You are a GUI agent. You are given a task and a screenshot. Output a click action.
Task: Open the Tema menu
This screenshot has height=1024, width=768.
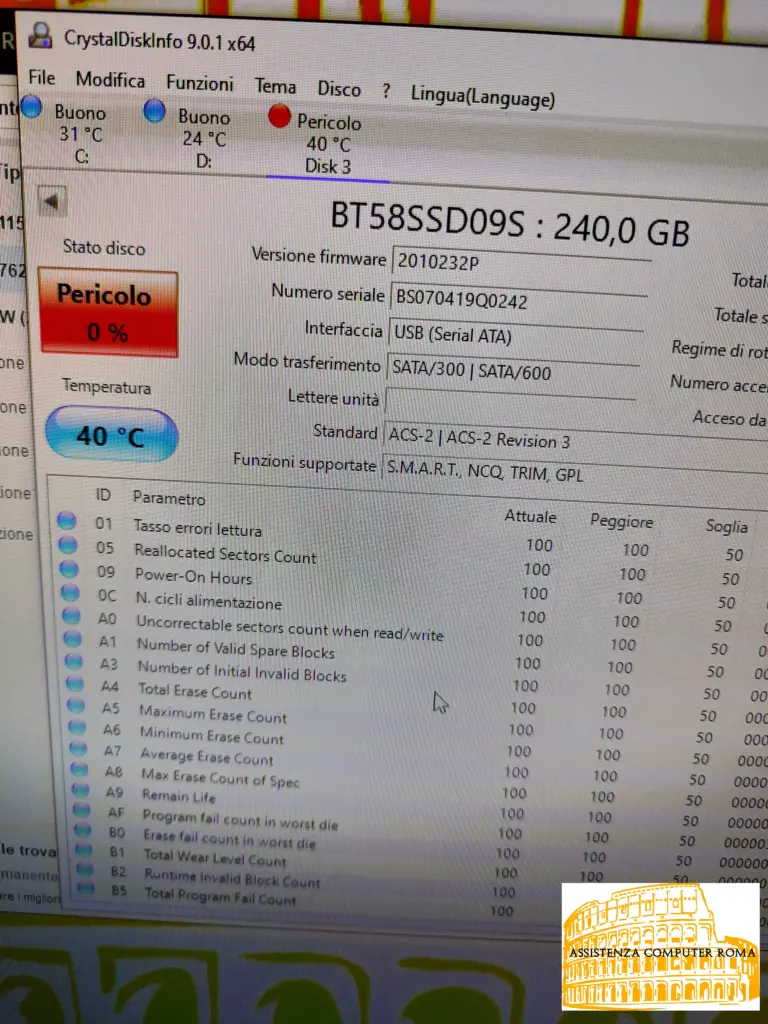[x=275, y=86]
